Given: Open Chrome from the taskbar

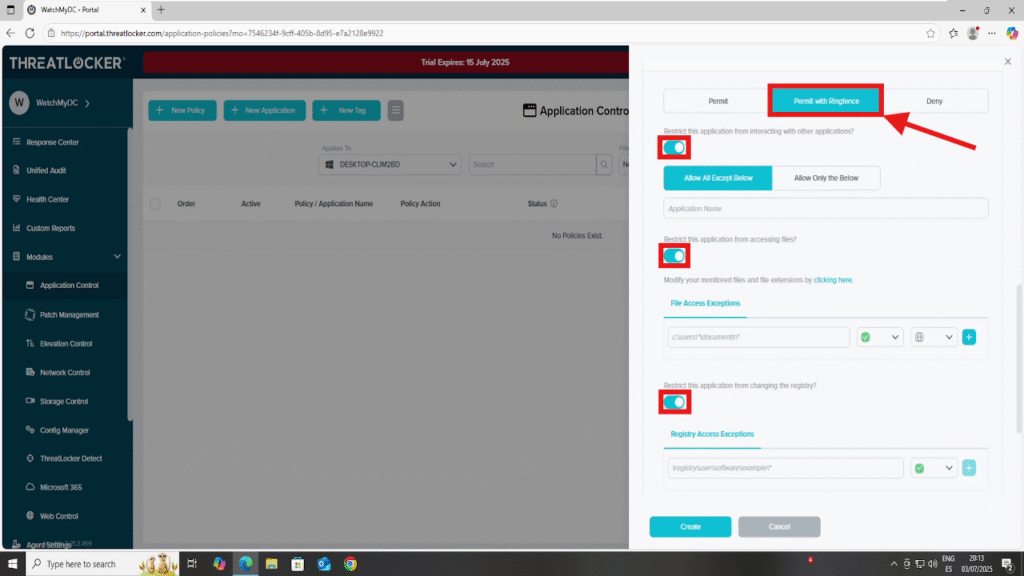Looking at the screenshot, I should [x=351, y=564].
